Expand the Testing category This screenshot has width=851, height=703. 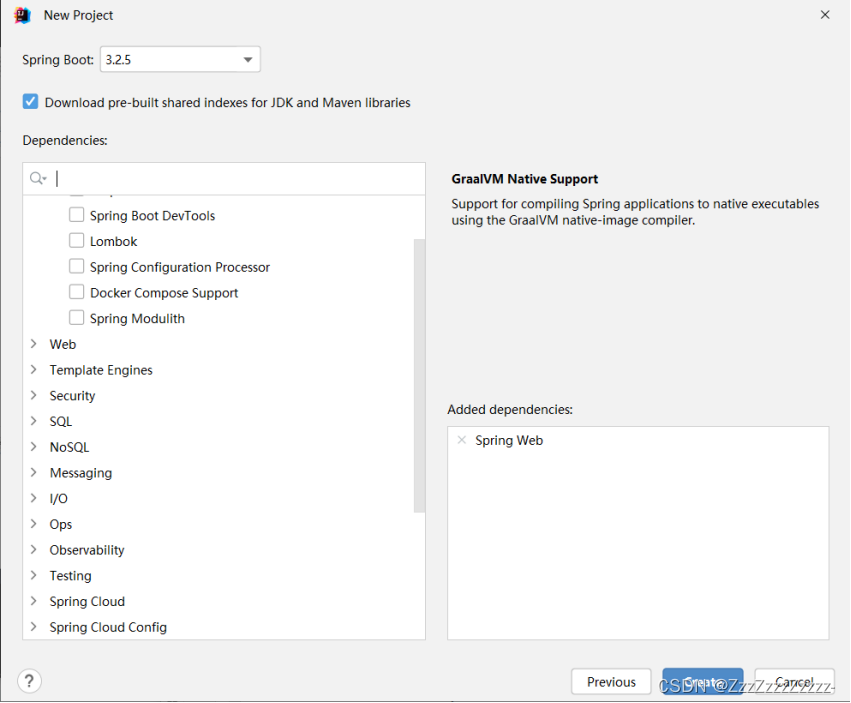click(x=34, y=575)
